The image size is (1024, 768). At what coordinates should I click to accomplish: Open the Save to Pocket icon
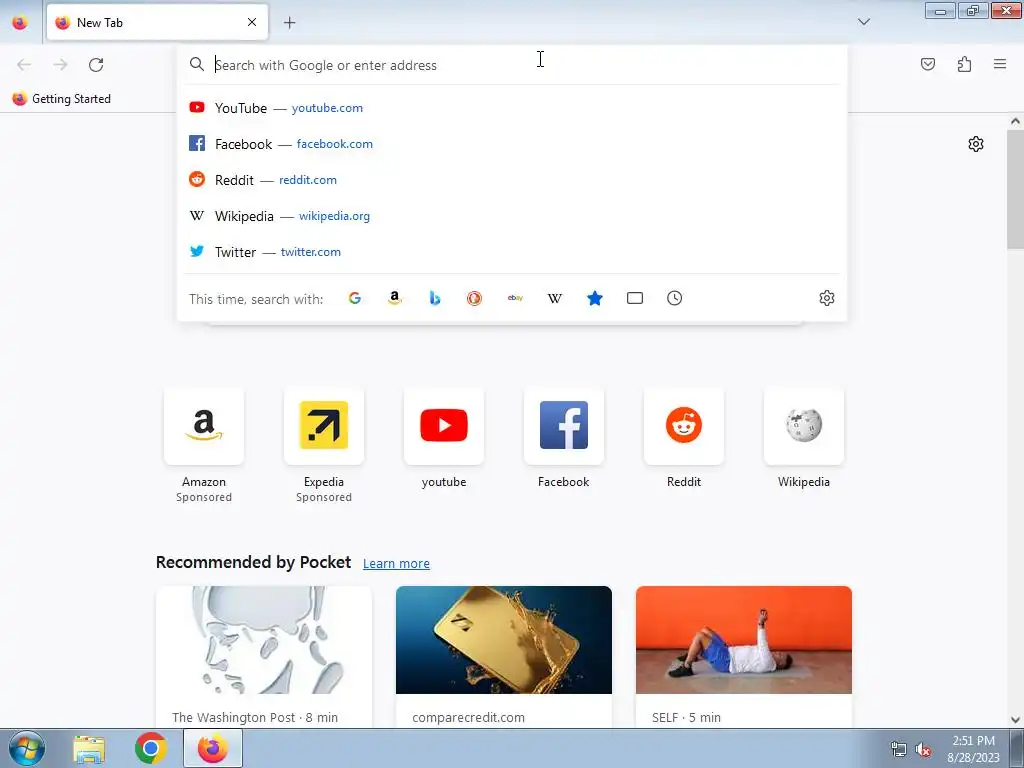(927, 64)
